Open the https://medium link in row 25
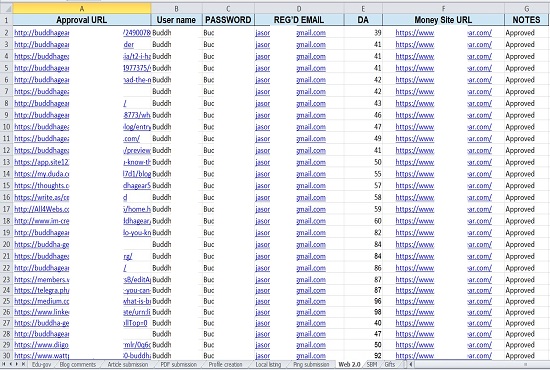Viewport: 550px width, 370px height. tap(42, 301)
